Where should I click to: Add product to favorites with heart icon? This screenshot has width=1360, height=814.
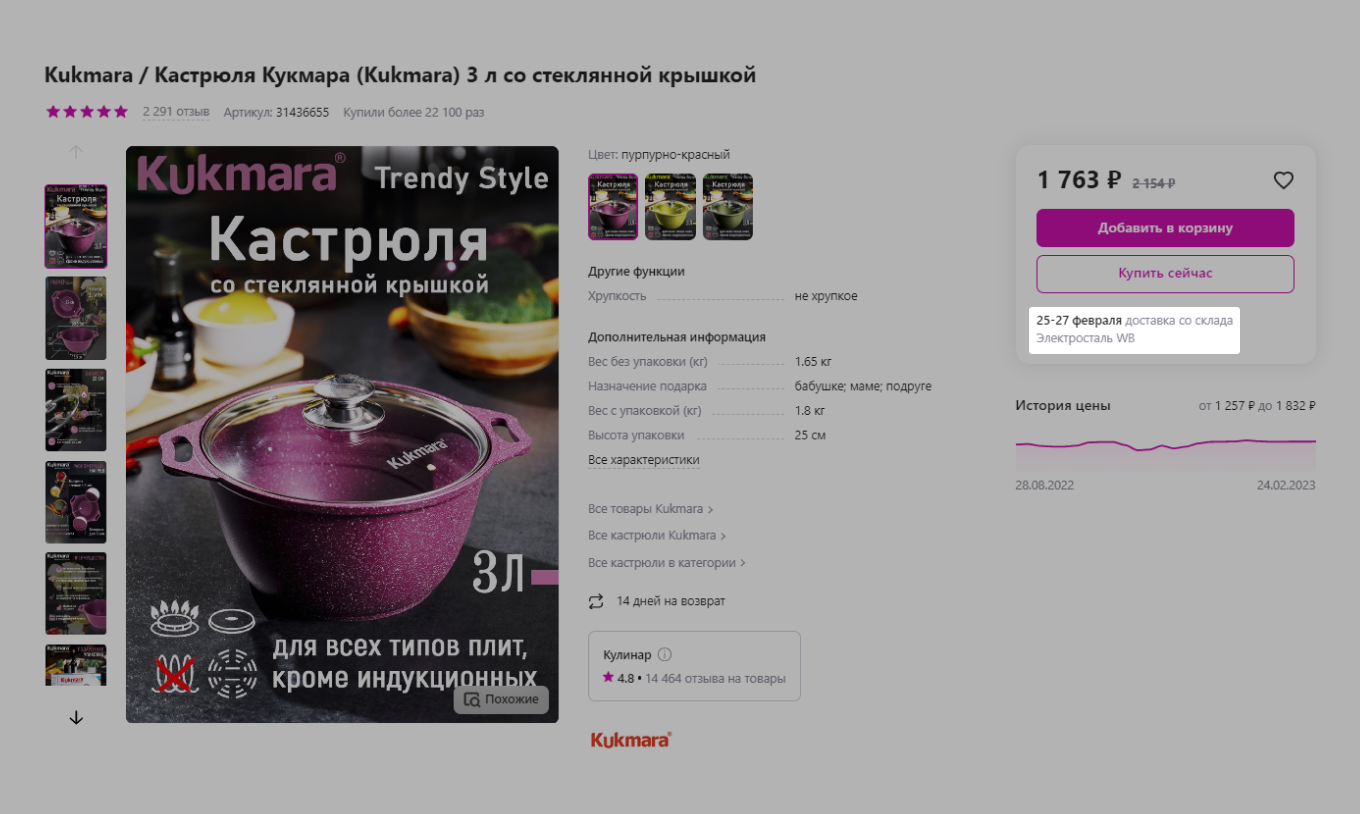(x=1283, y=180)
